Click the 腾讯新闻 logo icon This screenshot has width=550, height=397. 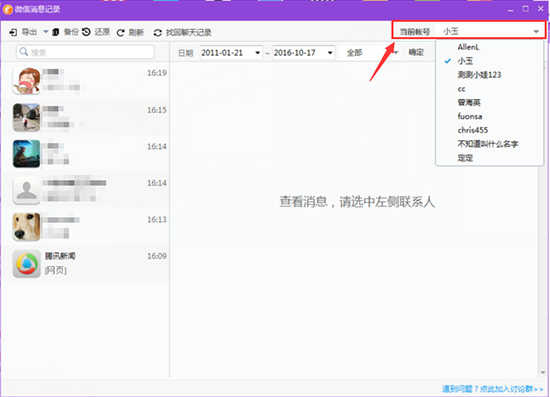pos(27,264)
